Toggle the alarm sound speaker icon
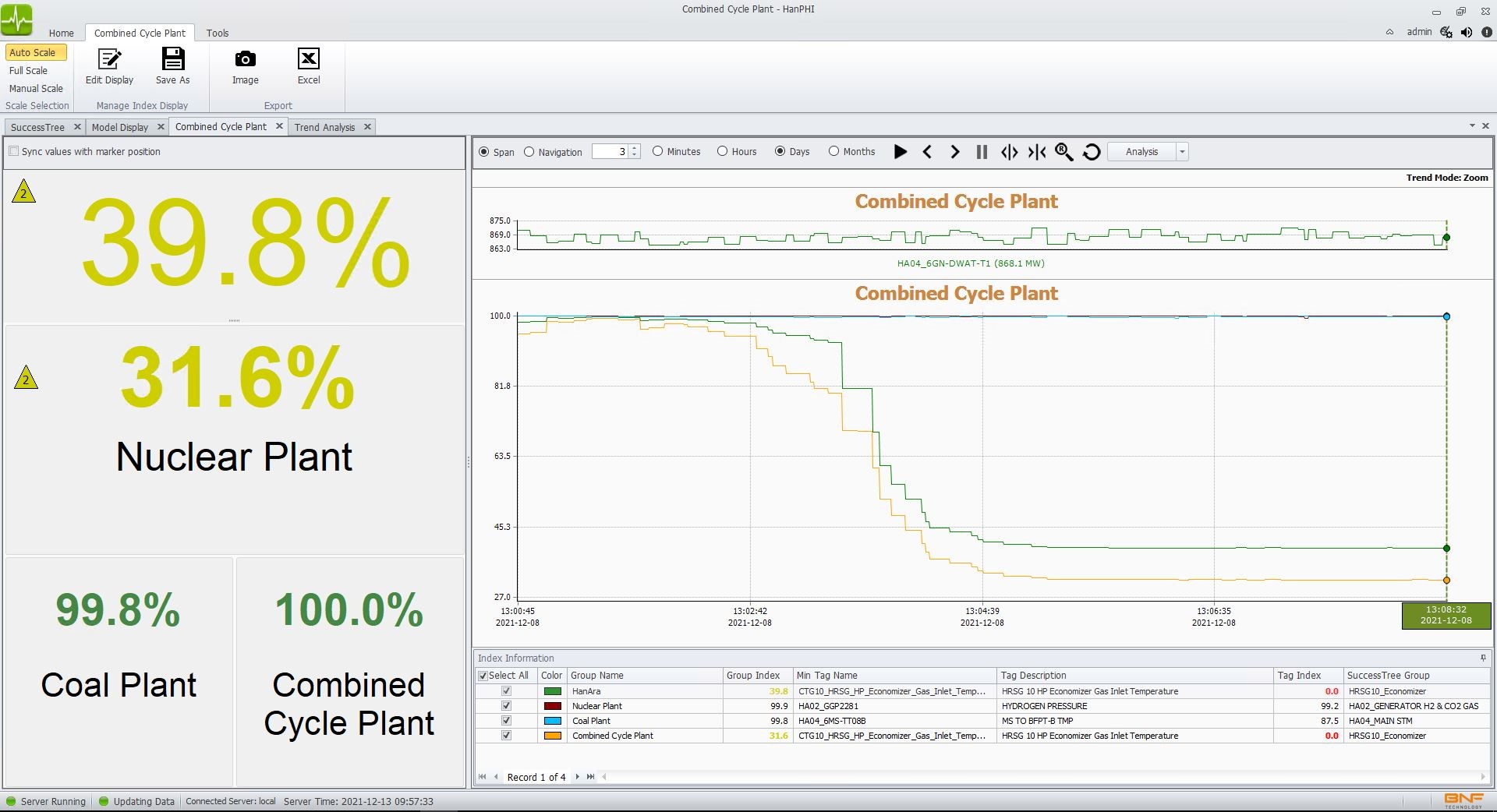The width and height of the screenshot is (1497, 812). 1467,32
